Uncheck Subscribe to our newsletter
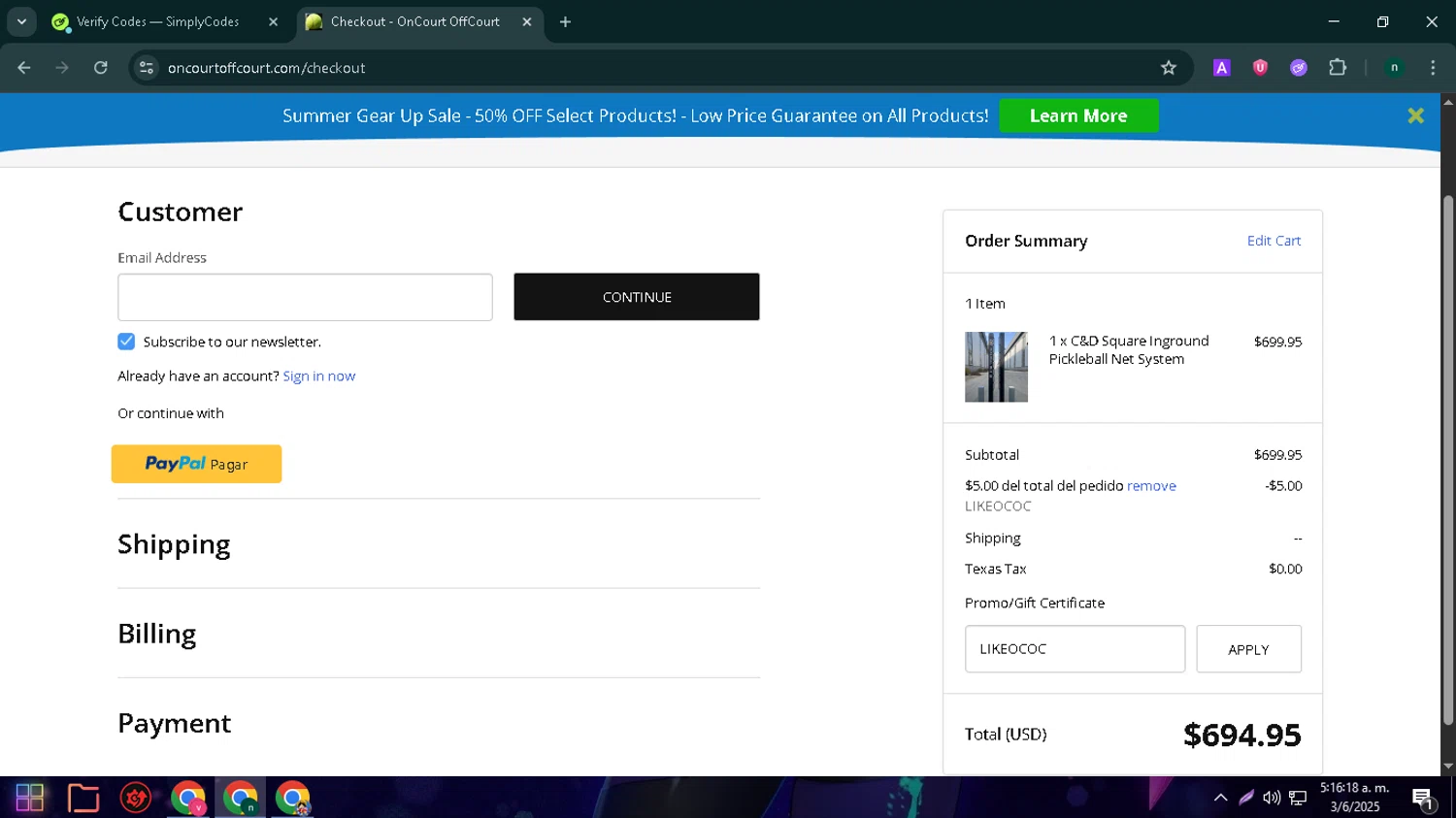 coord(126,342)
